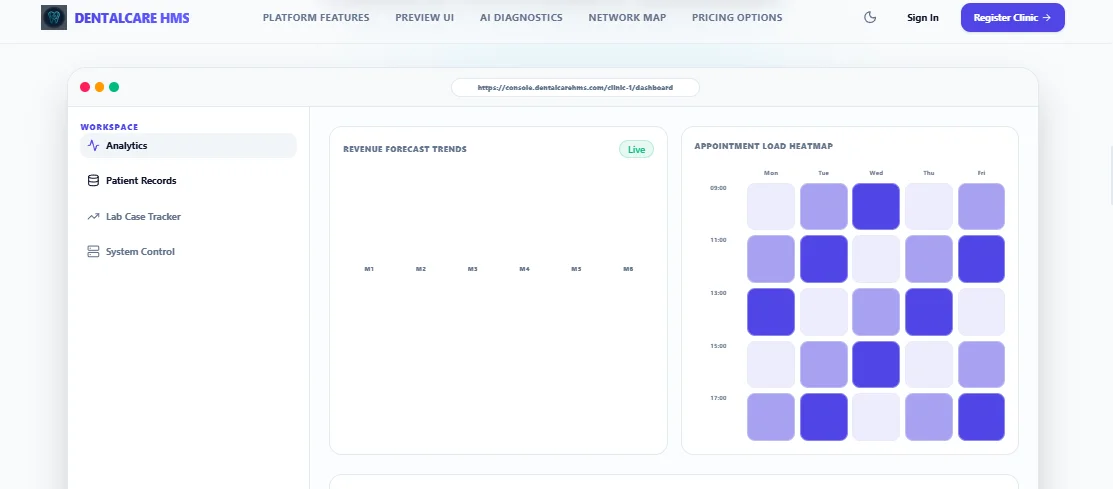
Task: Click the Friday 15:00 heatmap cell
Action: pyautogui.click(x=981, y=365)
